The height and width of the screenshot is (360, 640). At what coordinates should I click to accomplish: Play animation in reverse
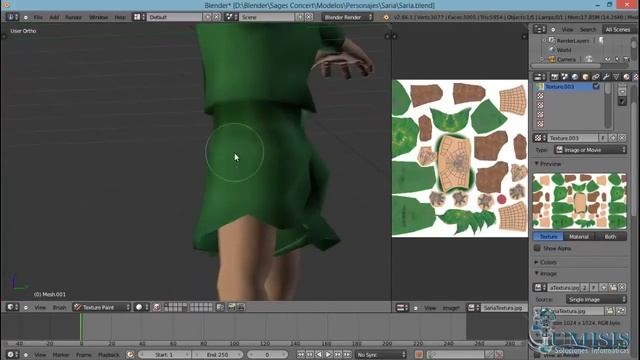pos(319,355)
